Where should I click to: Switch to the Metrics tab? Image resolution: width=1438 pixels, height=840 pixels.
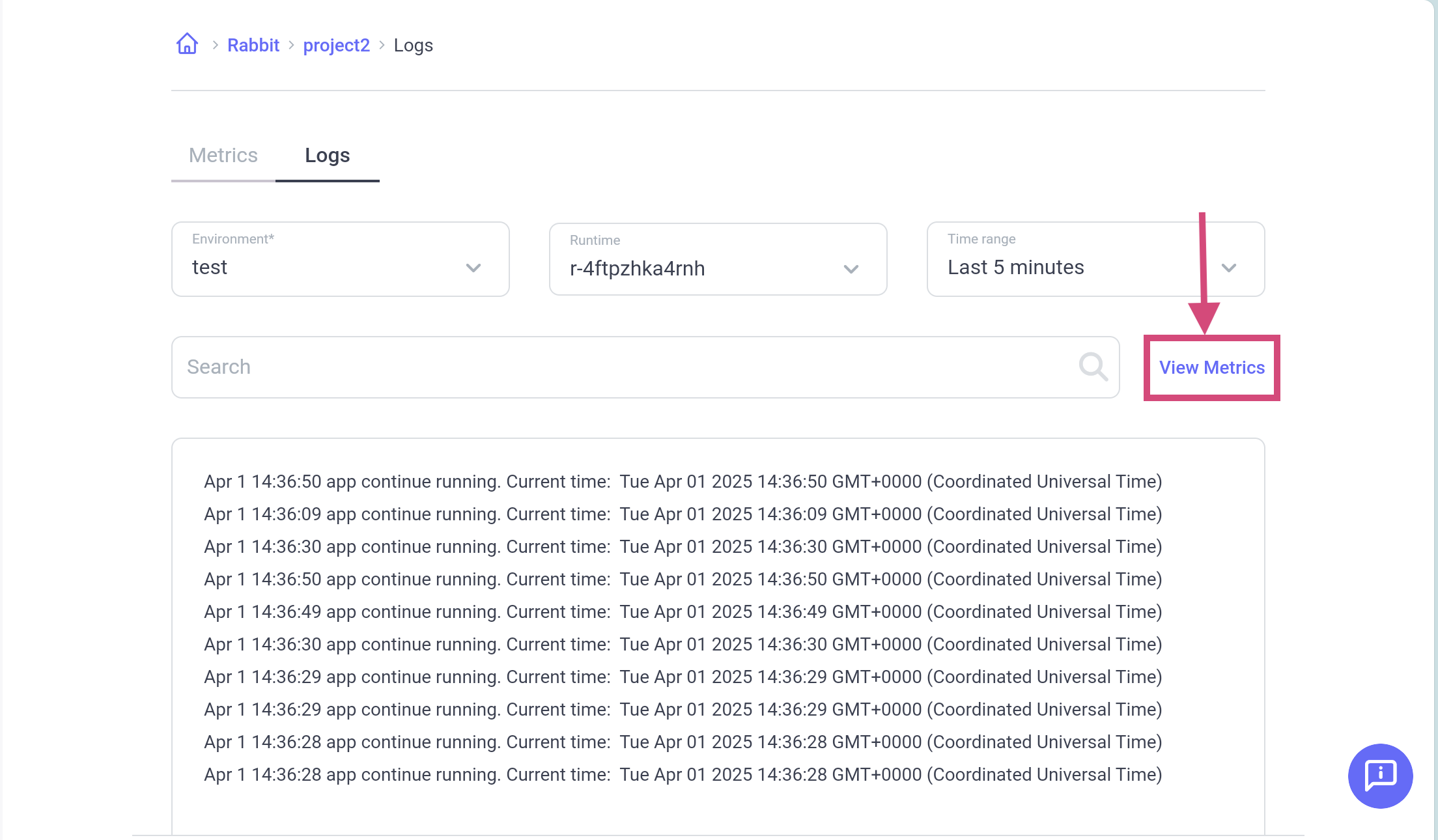223,155
